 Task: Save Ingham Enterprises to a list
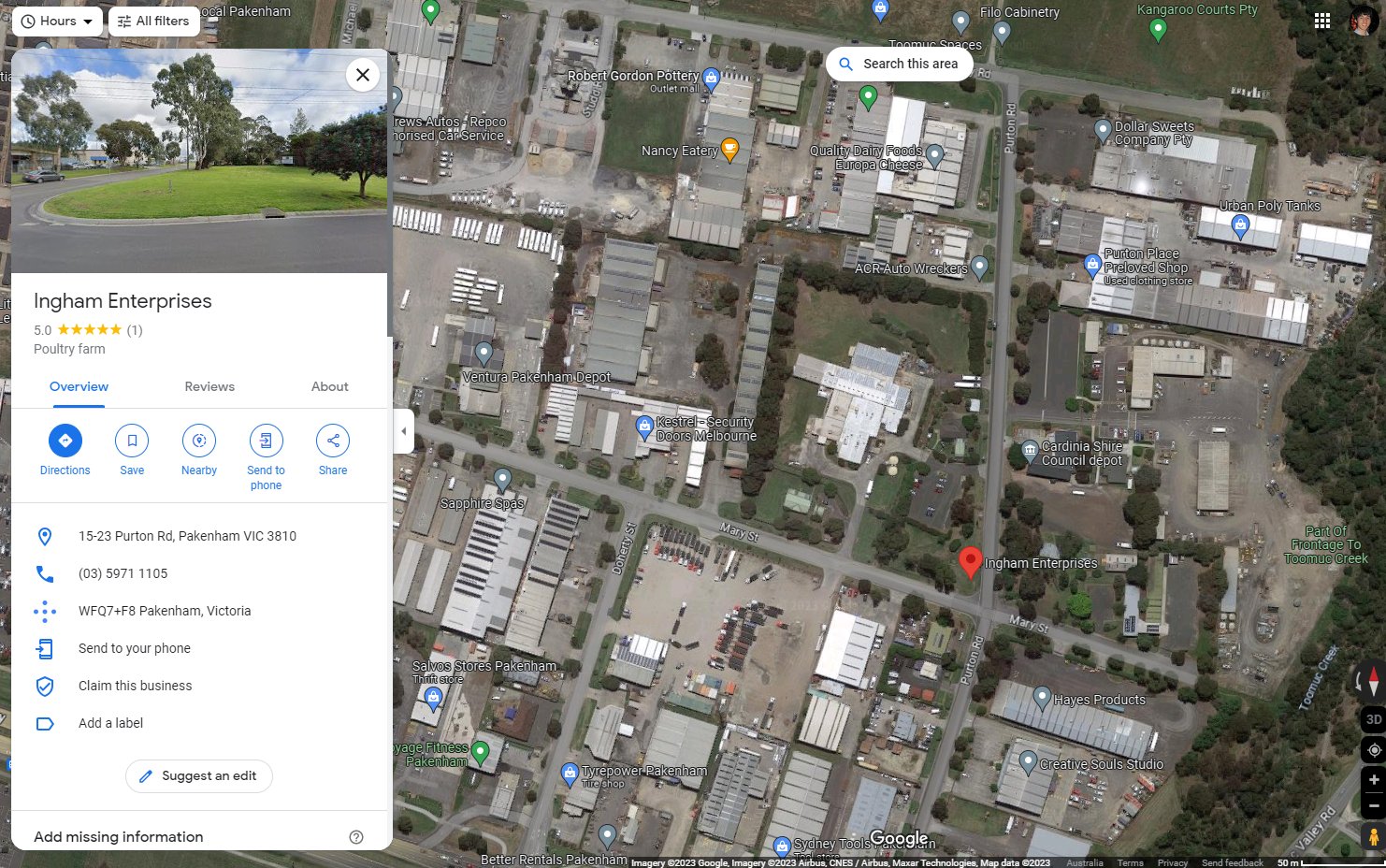(132, 441)
